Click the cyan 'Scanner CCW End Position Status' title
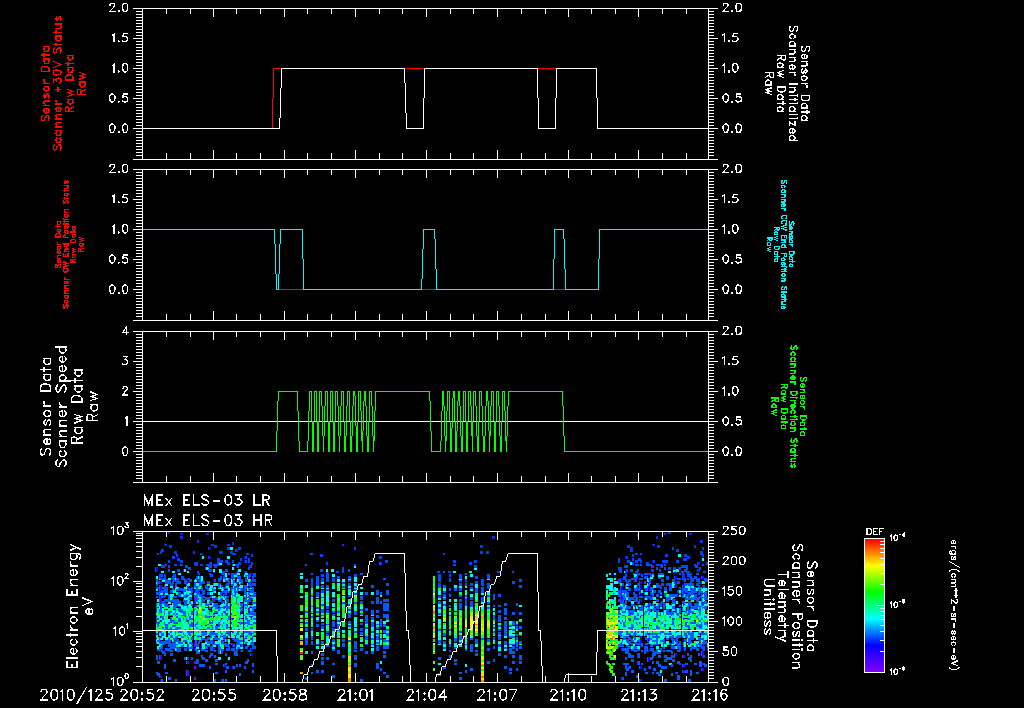 tap(784, 244)
